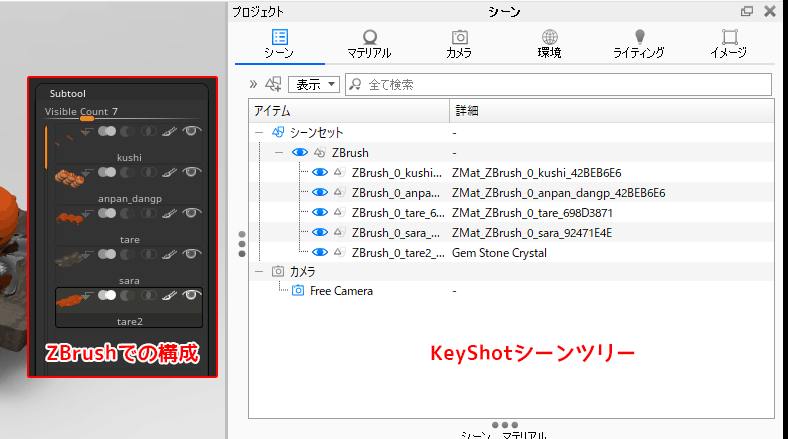The image size is (788, 439).
Task: Open the Environment globe tab
Action: [x=549, y=43]
